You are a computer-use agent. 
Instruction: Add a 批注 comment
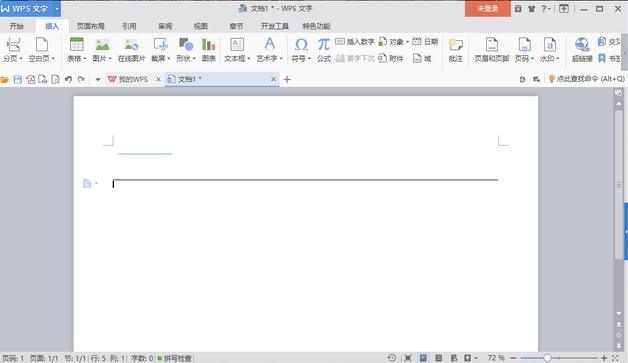point(455,49)
